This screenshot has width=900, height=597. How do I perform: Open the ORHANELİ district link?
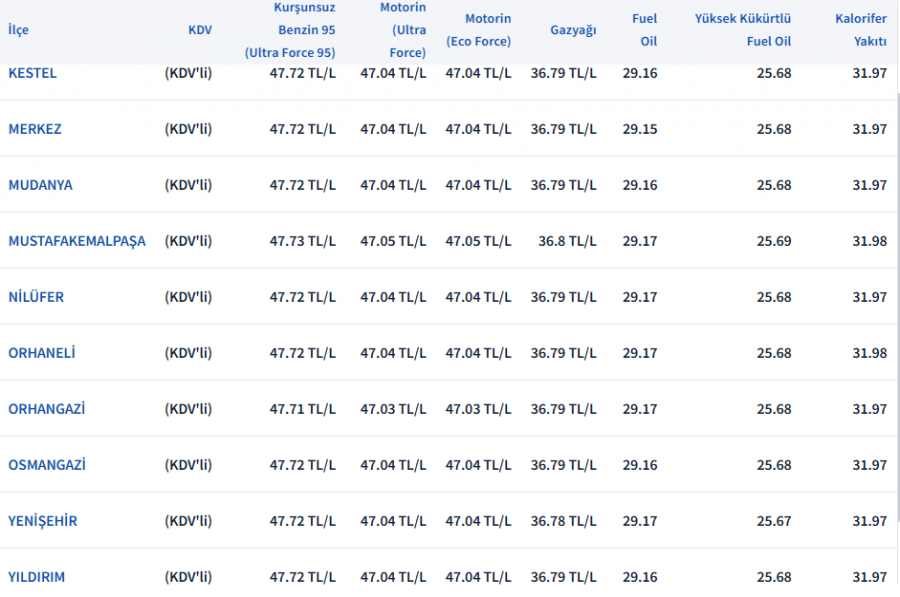tap(41, 352)
